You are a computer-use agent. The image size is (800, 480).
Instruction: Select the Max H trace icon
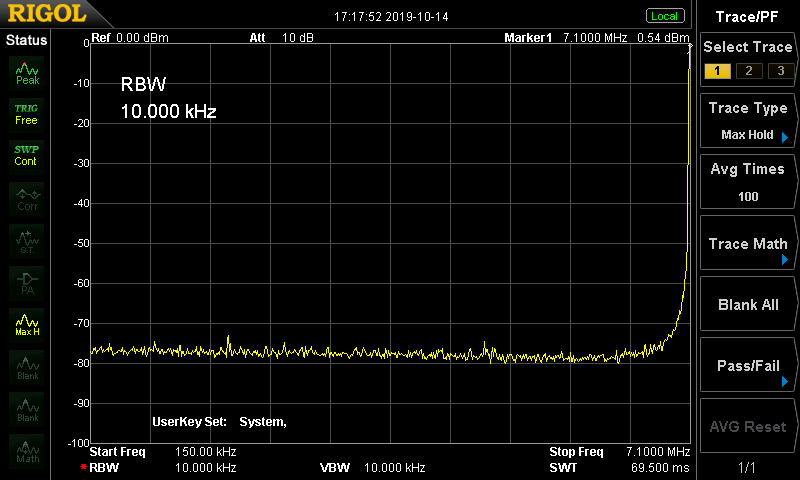[27, 325]
